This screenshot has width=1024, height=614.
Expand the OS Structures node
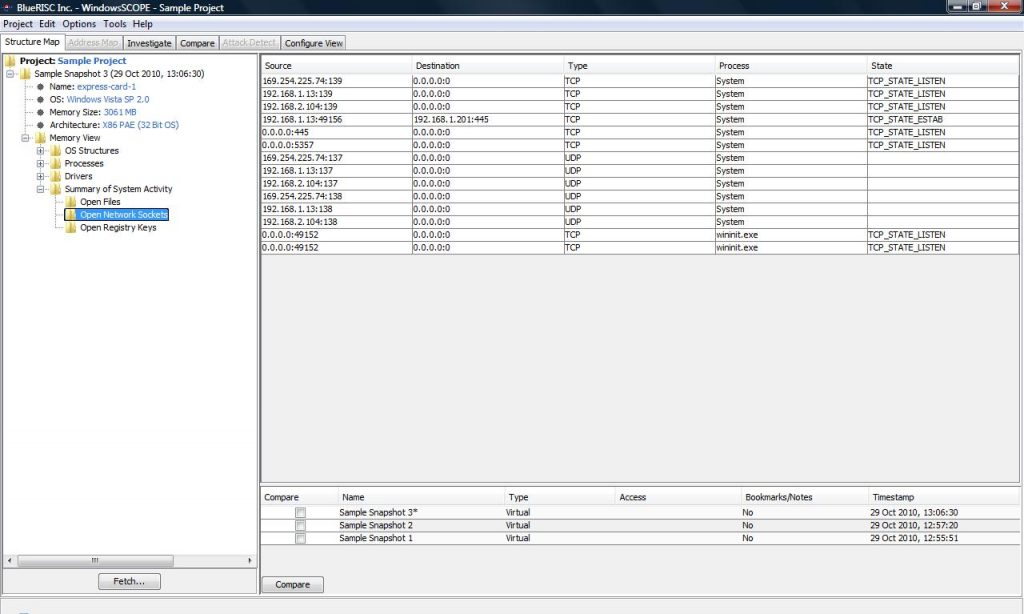point(40,151)
